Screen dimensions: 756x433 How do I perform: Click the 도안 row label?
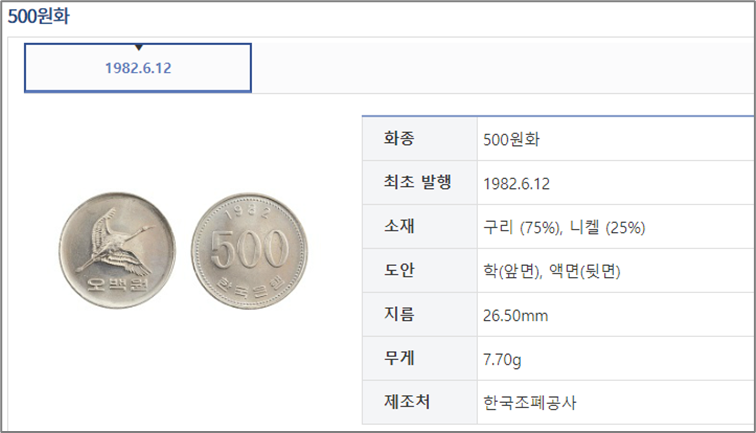pos(399,270)
